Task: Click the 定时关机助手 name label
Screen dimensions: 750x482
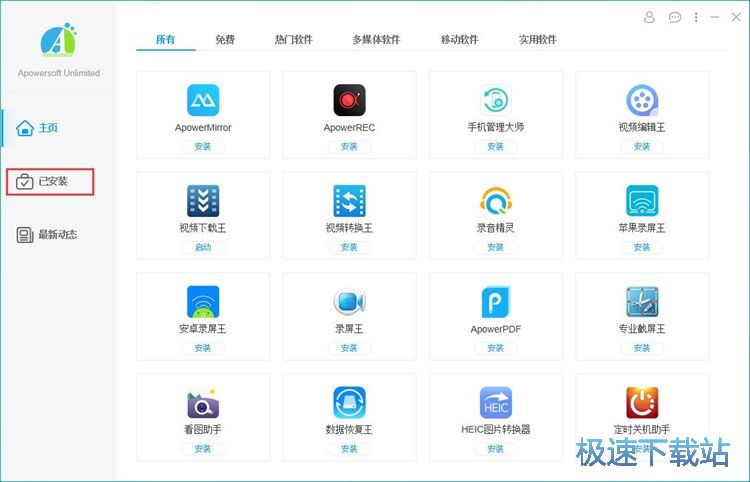Action: point(642,430)
